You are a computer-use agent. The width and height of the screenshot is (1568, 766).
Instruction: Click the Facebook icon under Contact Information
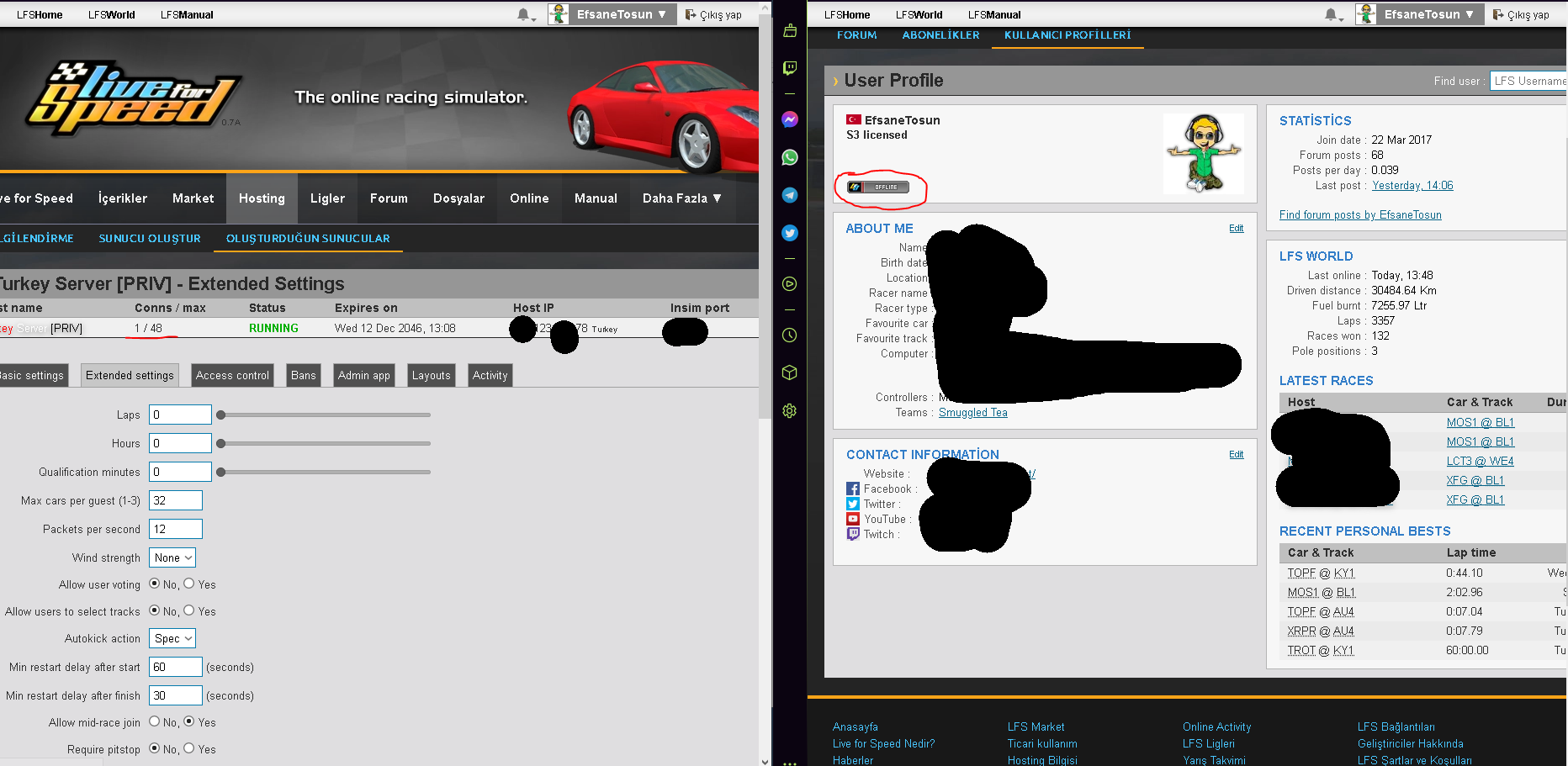click(x=853, y=489)
